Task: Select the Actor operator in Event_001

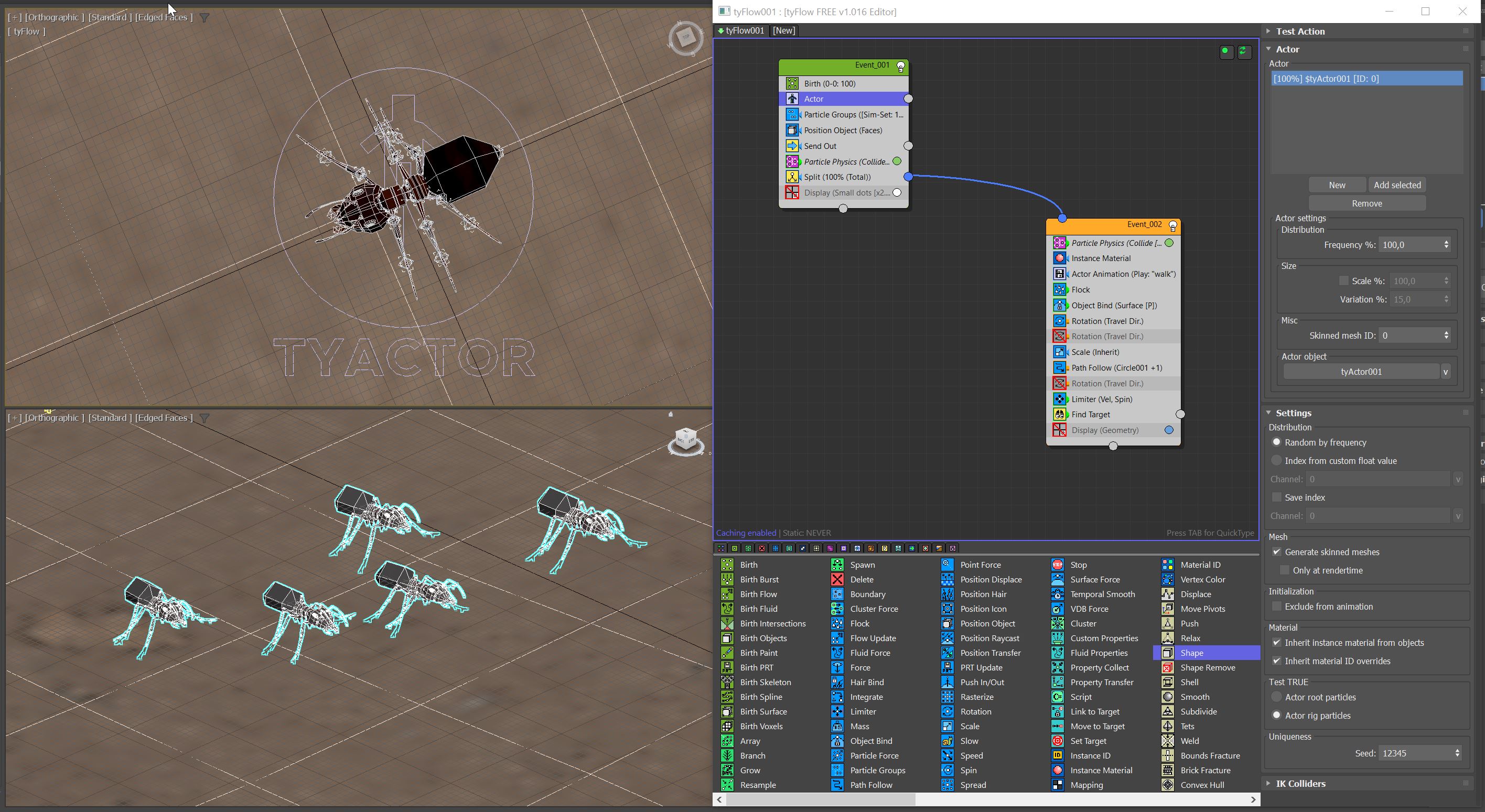Action: [843, 99]
